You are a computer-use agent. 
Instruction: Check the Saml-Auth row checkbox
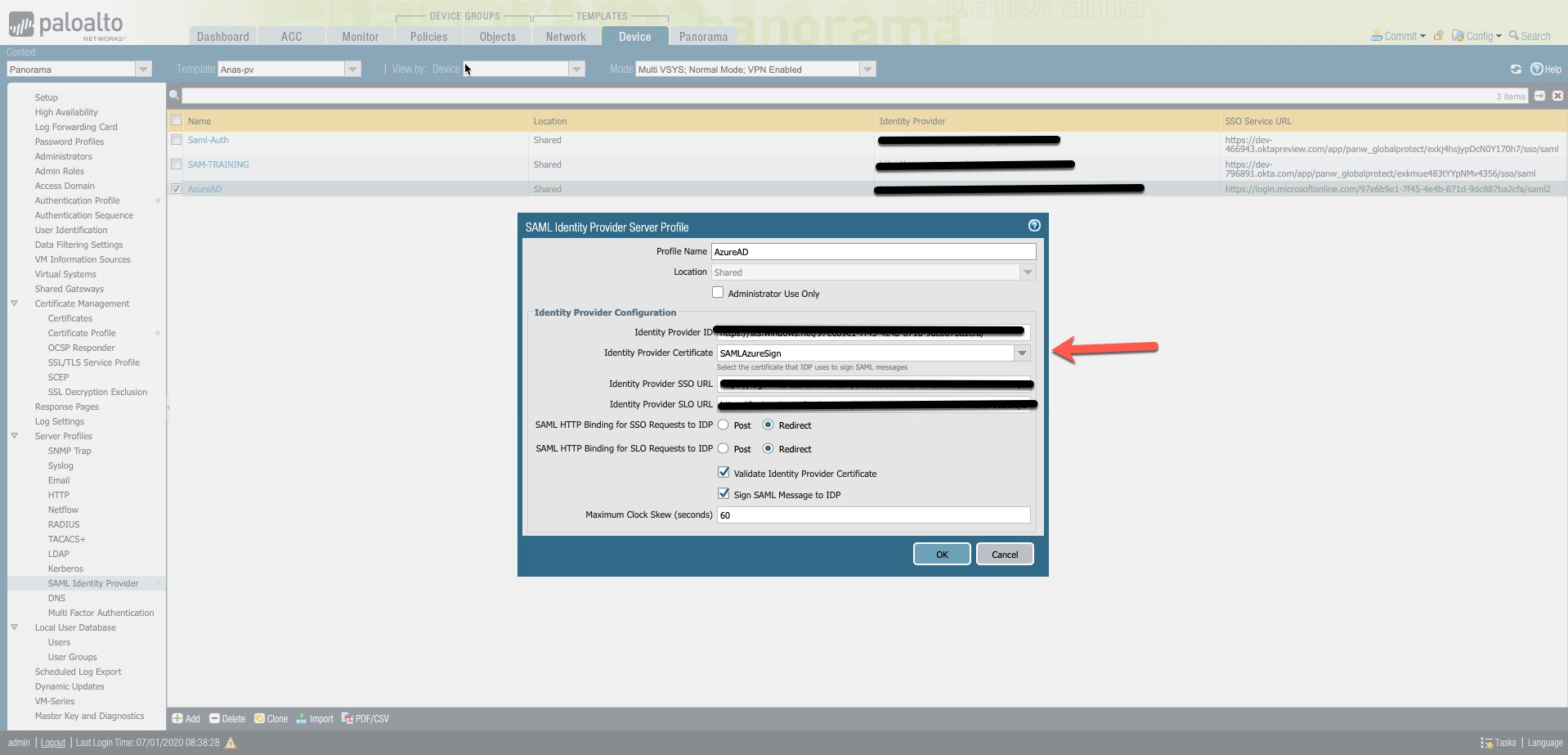click(176, 140)
